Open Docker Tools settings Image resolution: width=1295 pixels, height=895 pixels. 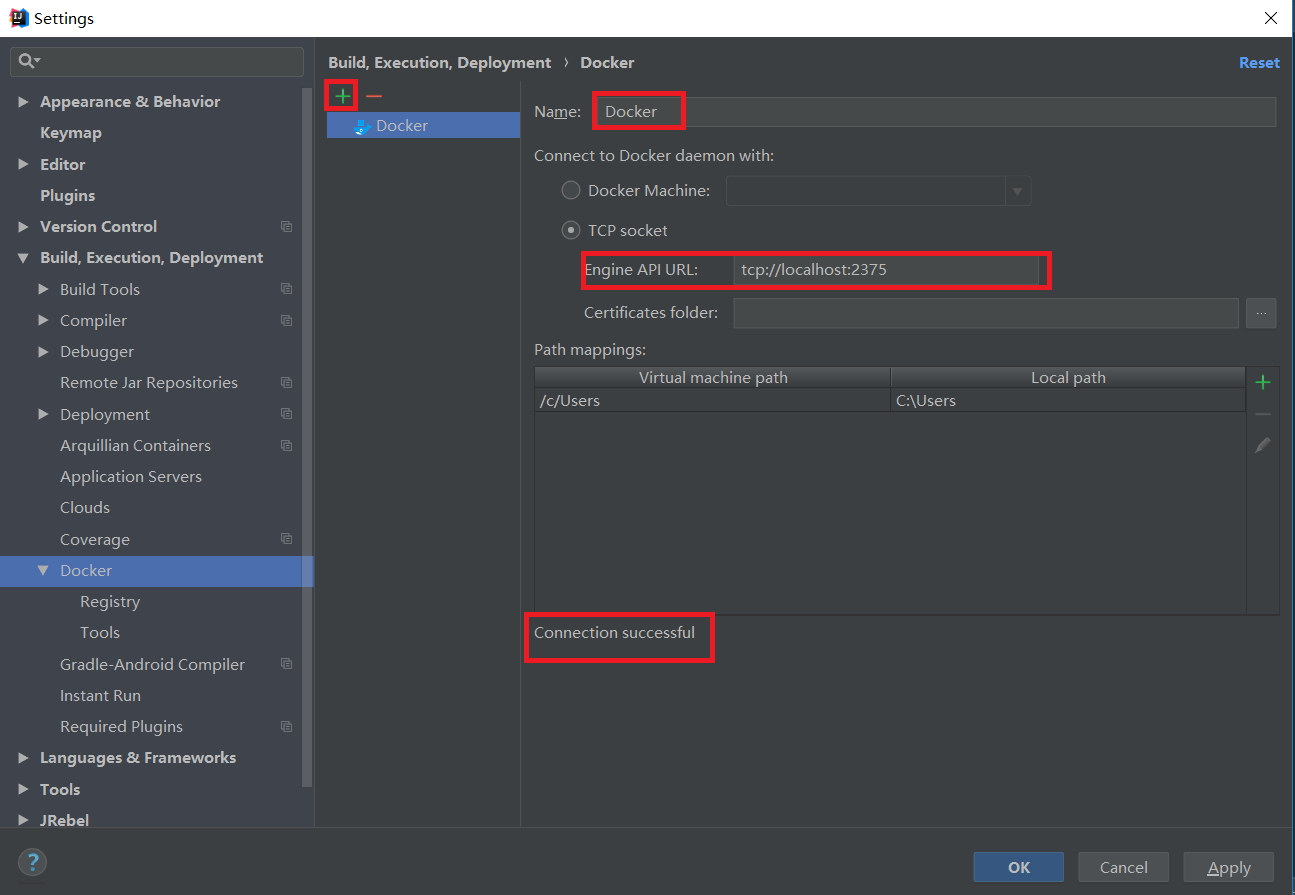point(100,633)
